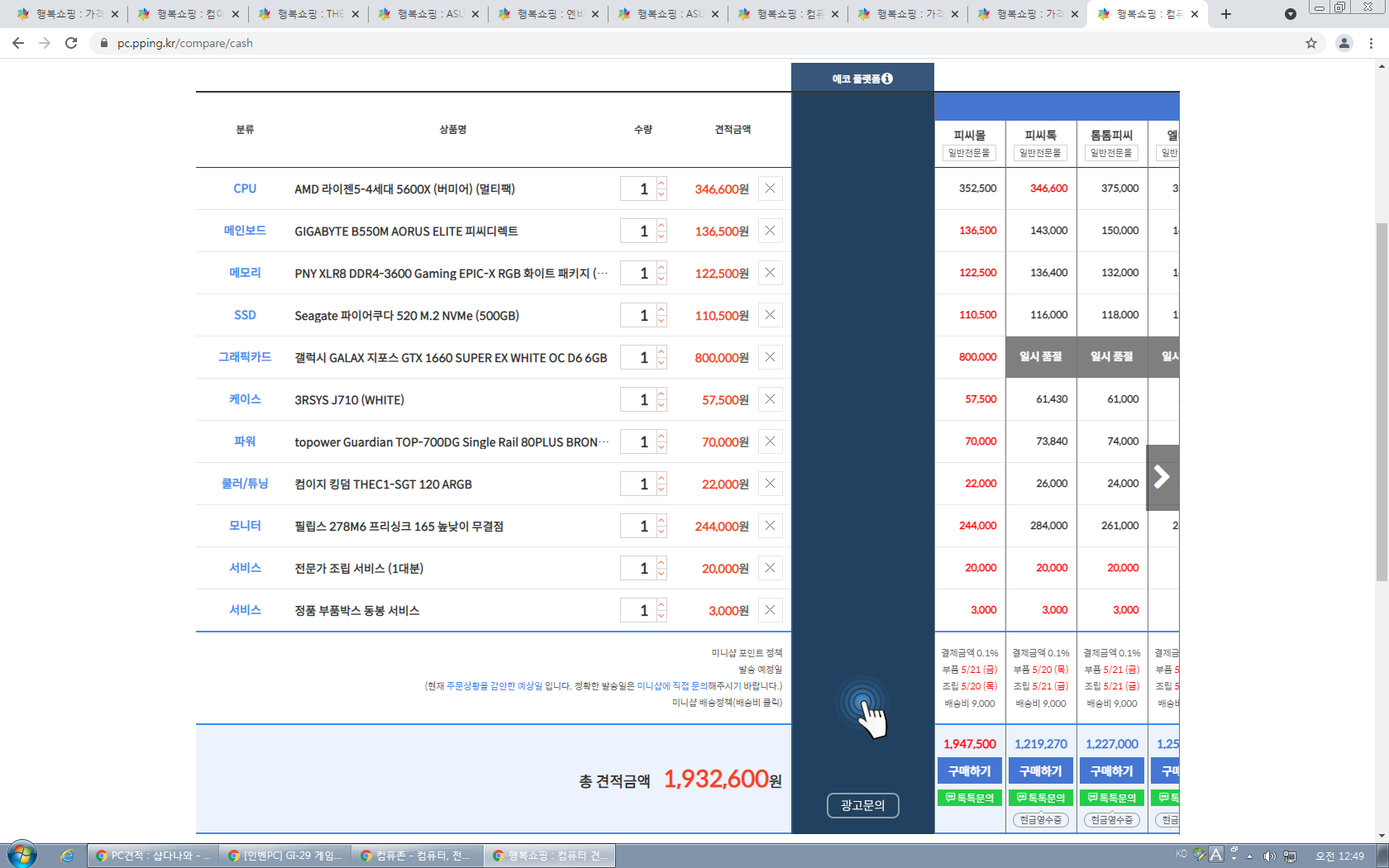Click product name GIGABYTE B550M AORUS ELITE
Screen dimensions: 1389x868
click(406, 231)
